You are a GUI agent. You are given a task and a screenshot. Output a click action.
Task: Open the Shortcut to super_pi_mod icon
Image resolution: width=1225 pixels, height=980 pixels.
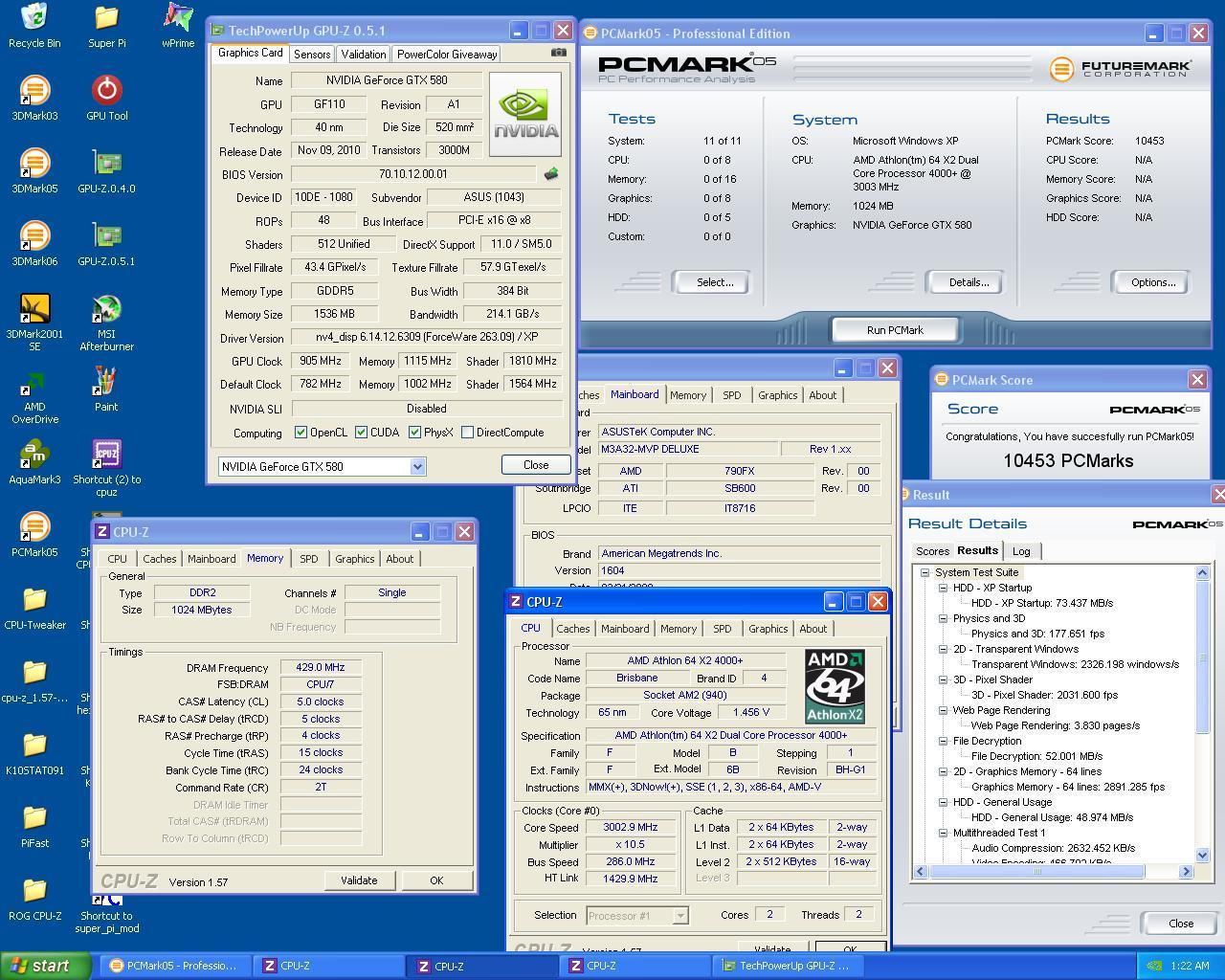(x=106, y=916)
